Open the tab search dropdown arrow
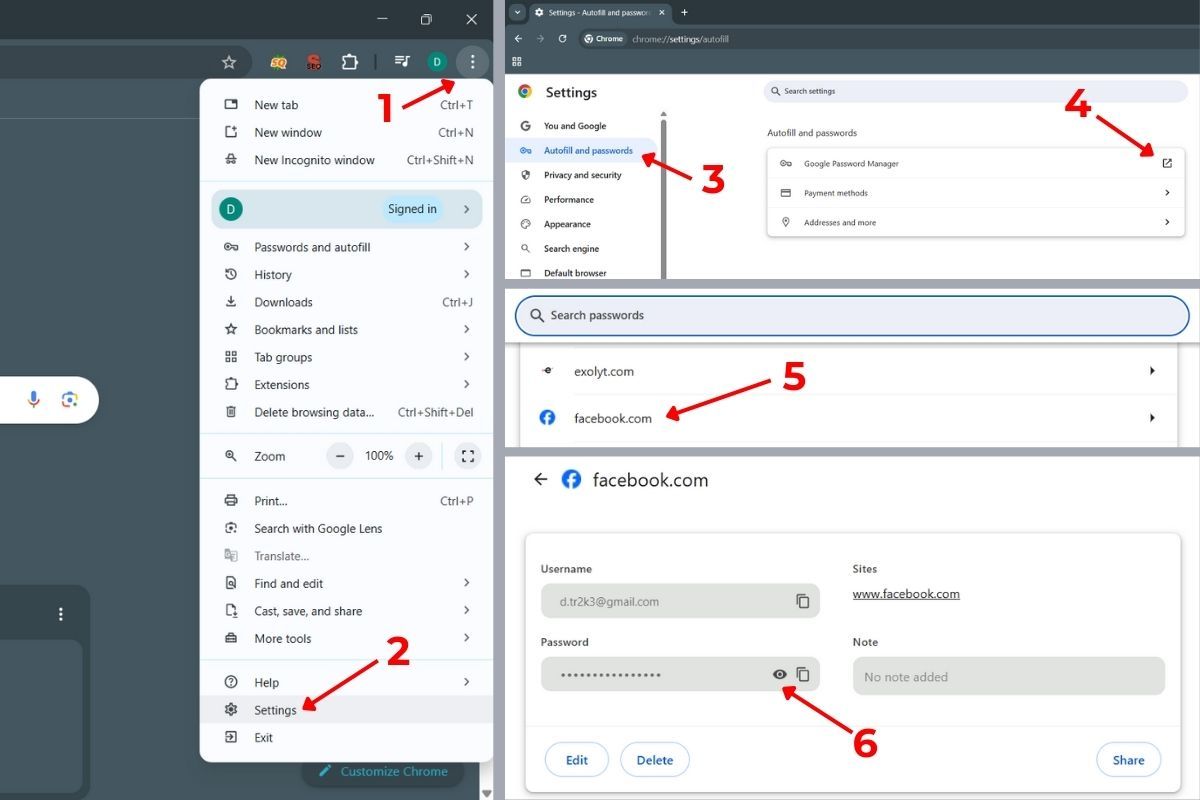 click(x=517, y=12)
